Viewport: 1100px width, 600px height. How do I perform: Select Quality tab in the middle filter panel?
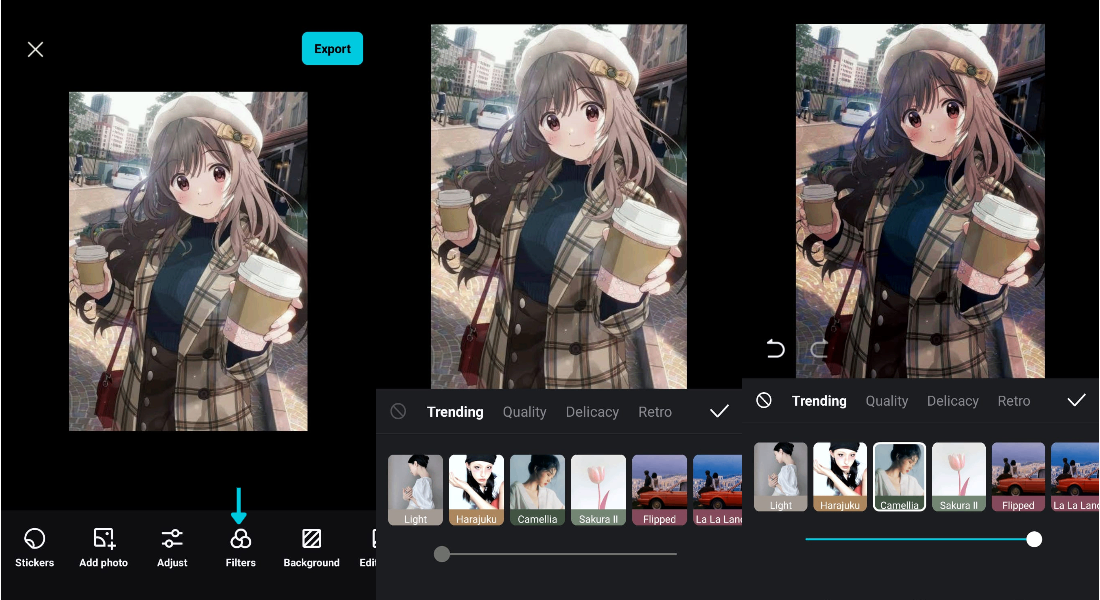pos(524,412)
